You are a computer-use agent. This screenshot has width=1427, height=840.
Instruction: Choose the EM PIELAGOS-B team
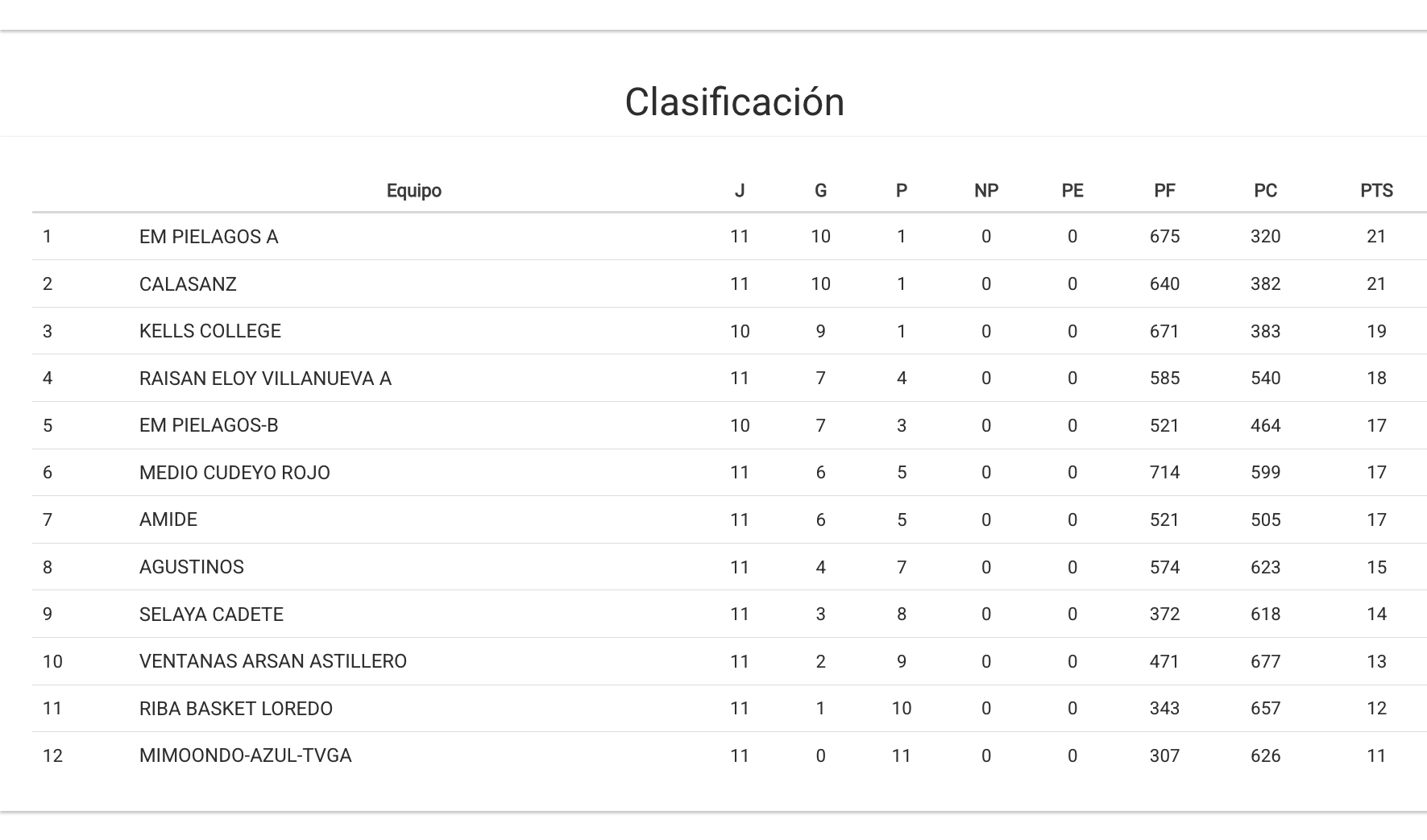click(x=209, y=425)
